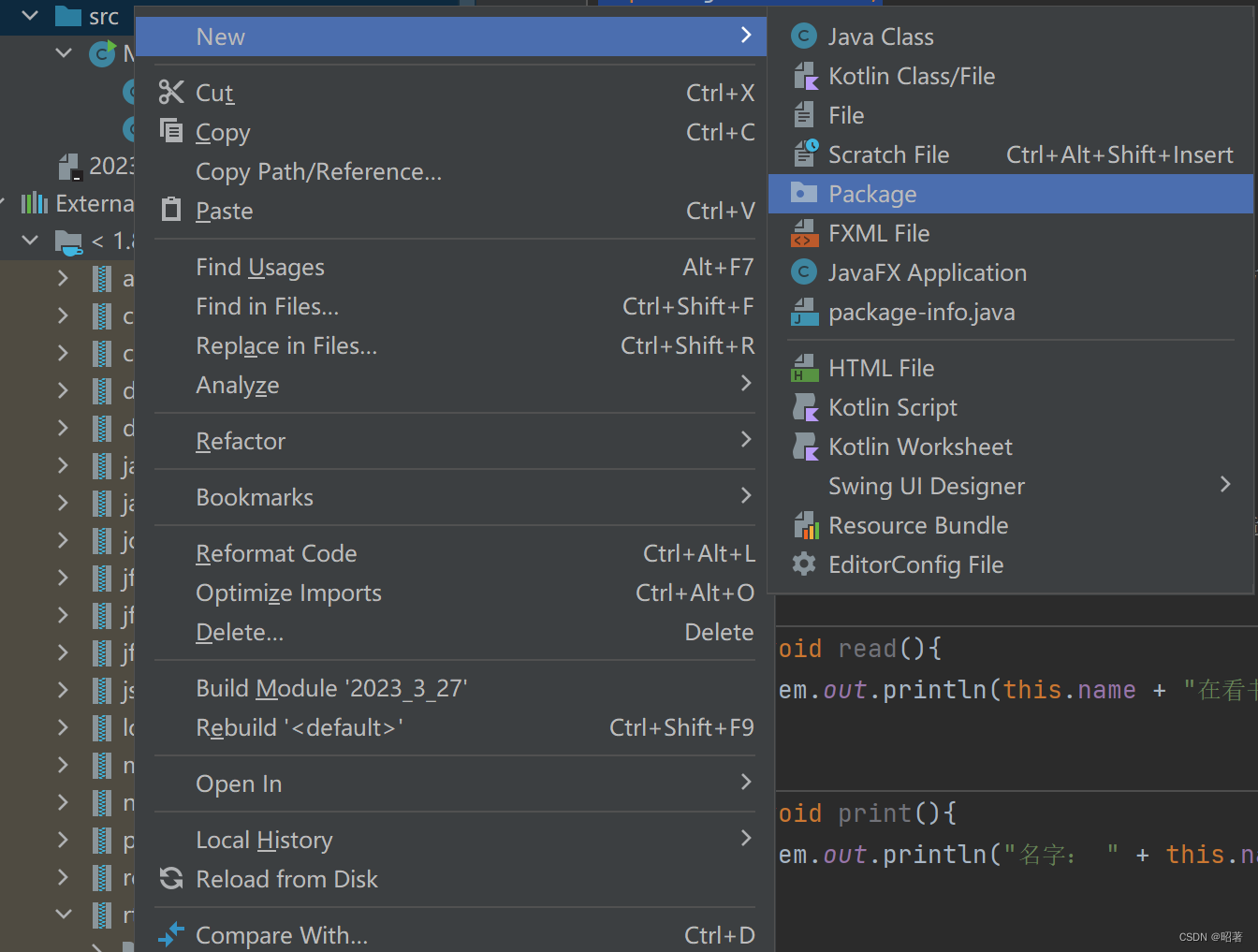Click the Copy pages icon
Viewport: 1258px width, 952px height.
pos(171,130)
